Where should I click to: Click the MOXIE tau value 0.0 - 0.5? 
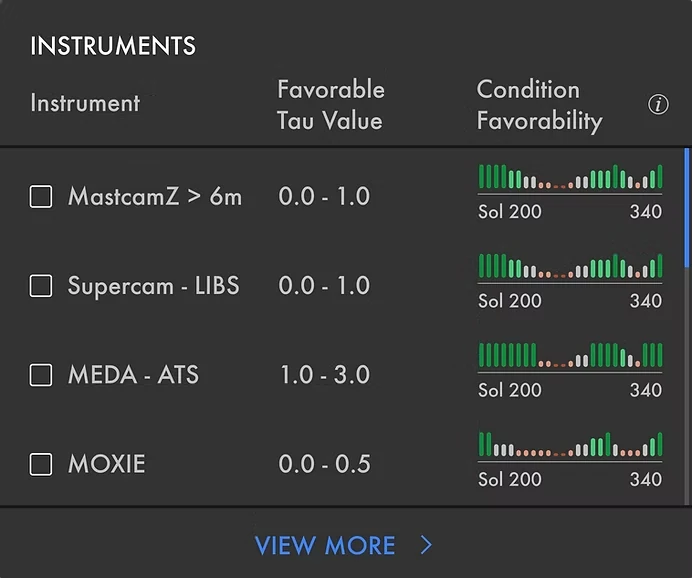click(x=324, y=464)
